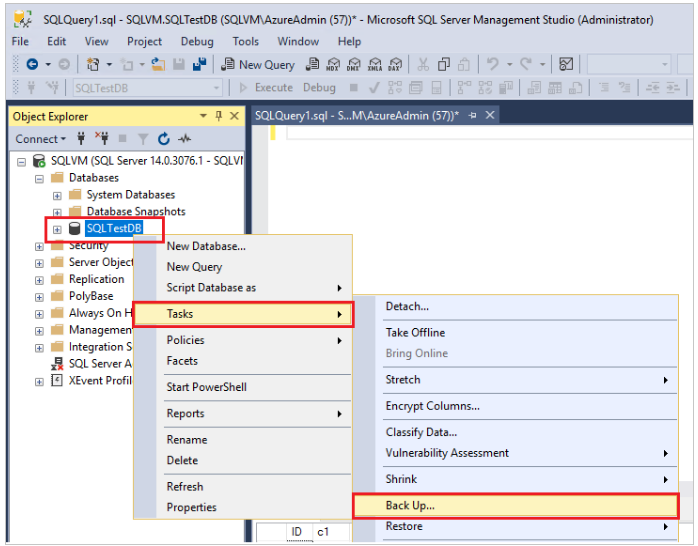The image size is (698, 546).
Task: Expand the Replication folder
Action: (39, 280)
